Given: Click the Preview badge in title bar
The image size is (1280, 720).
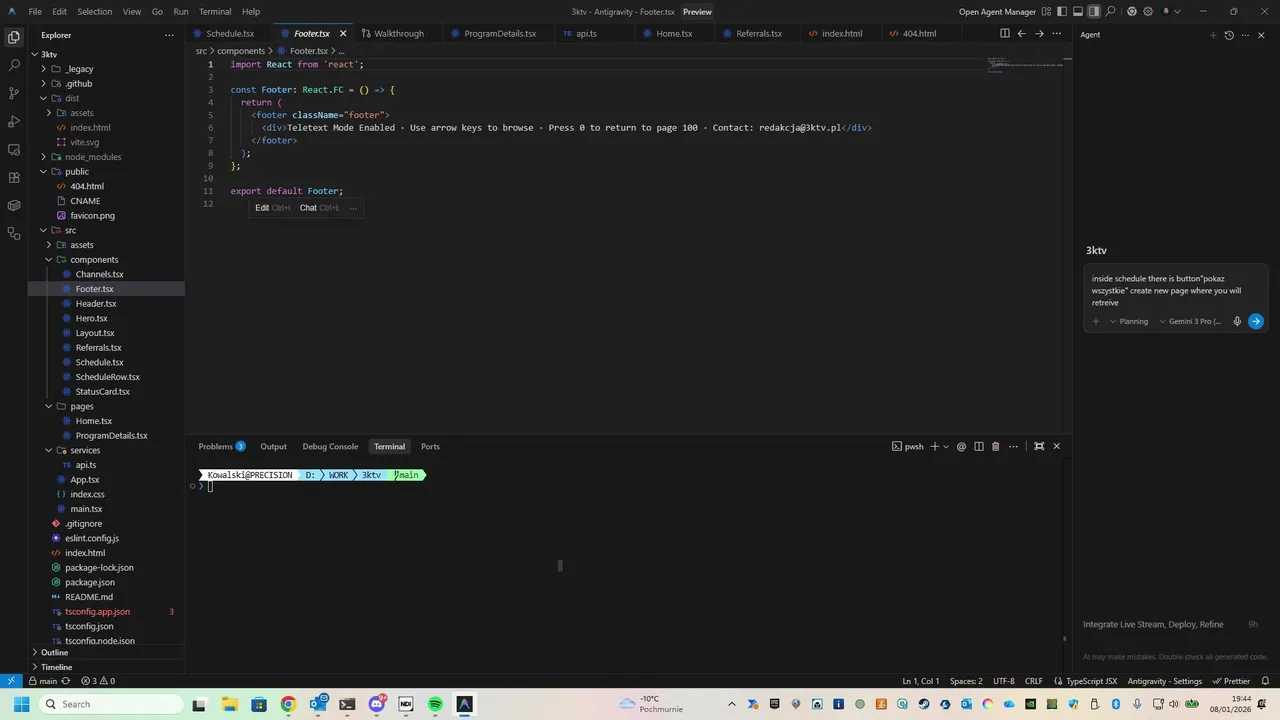Looking at the screenshot, I should tap(697, 11).
